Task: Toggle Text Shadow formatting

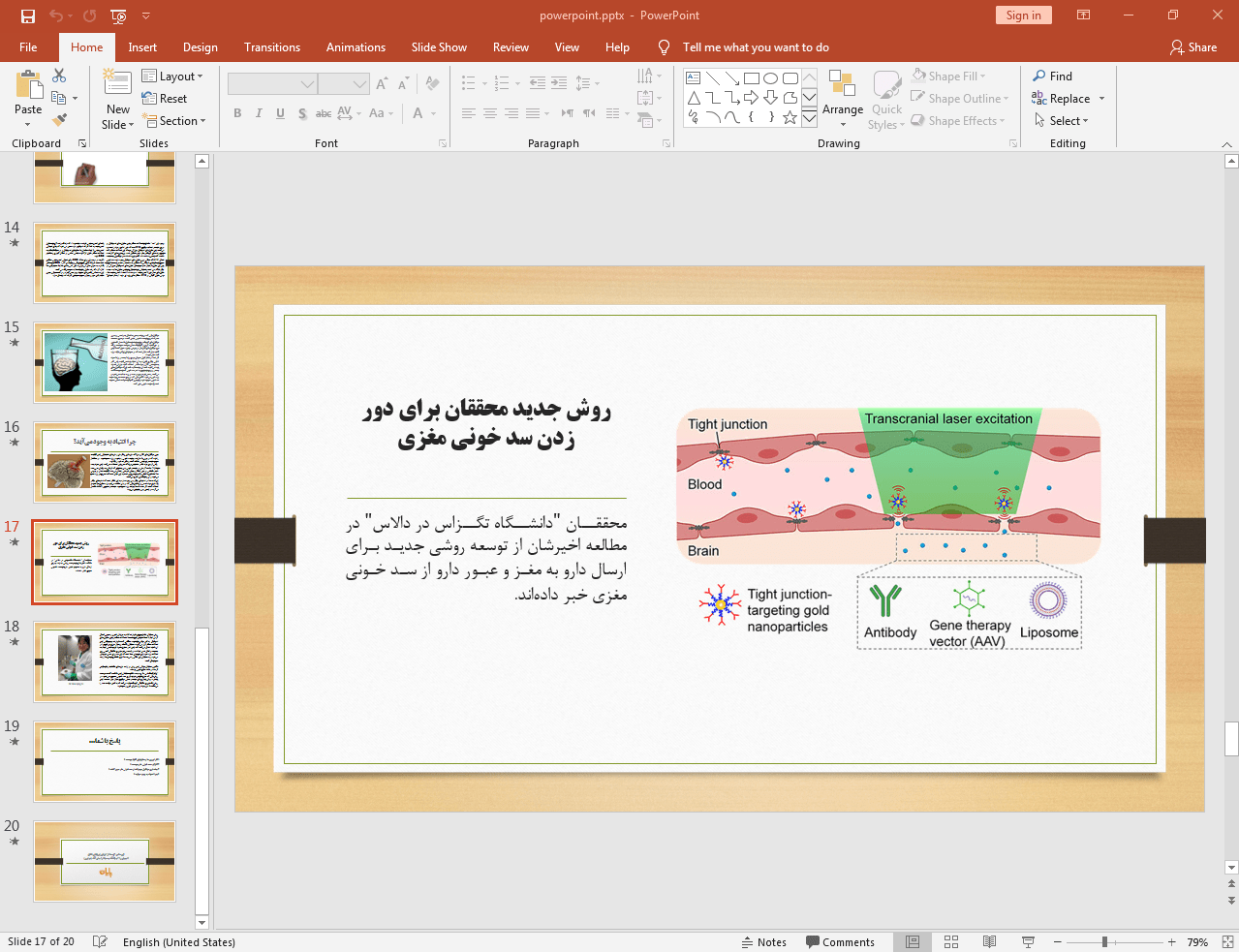Action: (x=302, y=113)
